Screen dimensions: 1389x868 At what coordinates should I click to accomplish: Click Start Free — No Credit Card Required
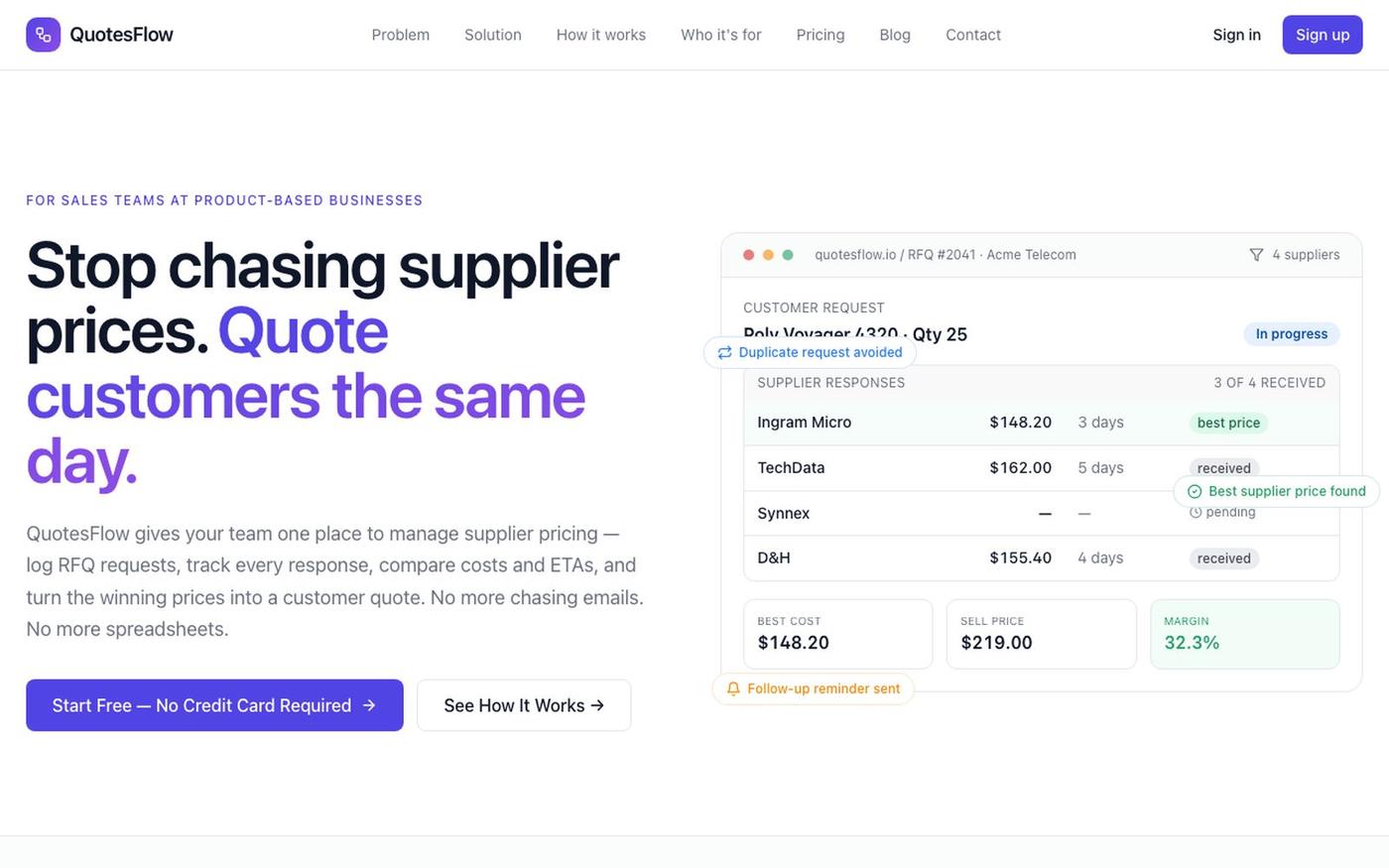tap(214, 705)
